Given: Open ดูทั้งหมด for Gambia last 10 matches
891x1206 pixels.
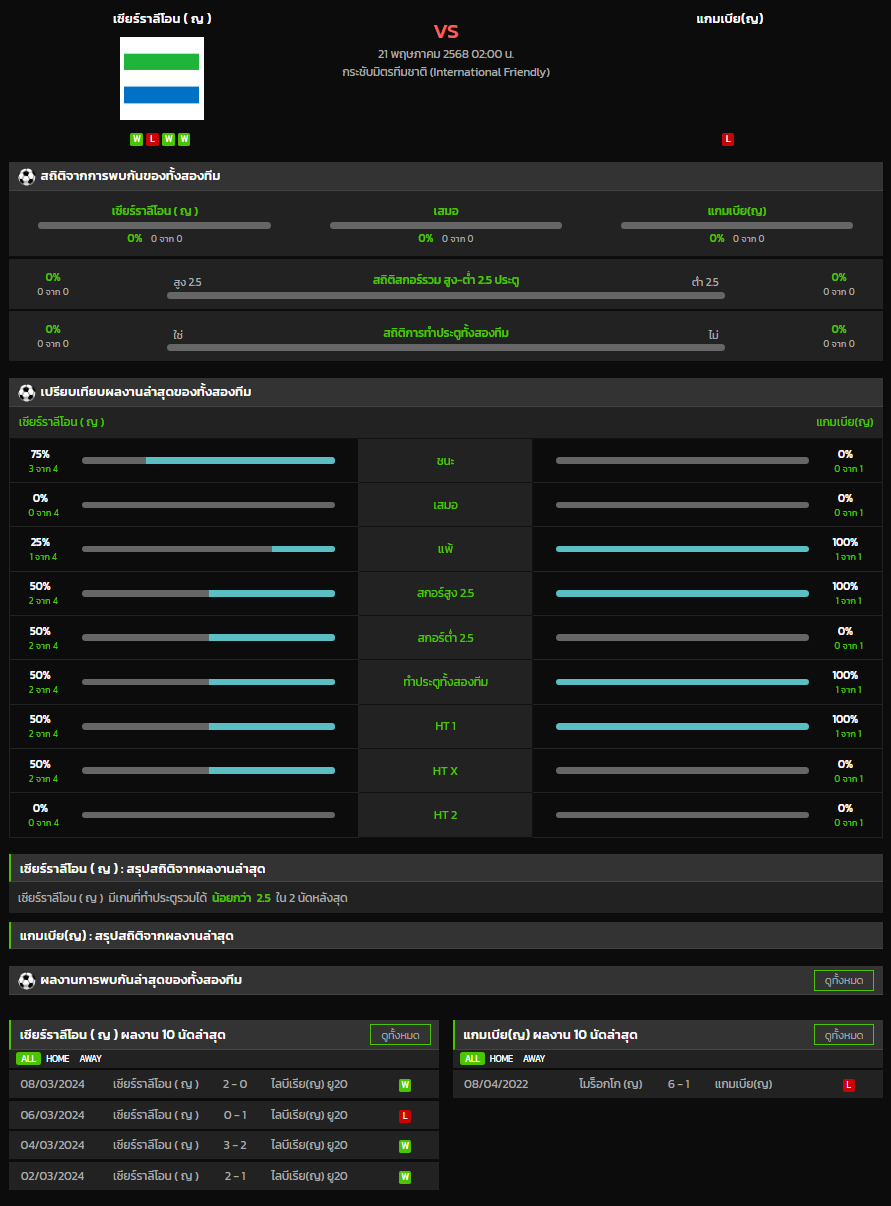Looking at the screenshot, I should click(x=844, y=1035).
